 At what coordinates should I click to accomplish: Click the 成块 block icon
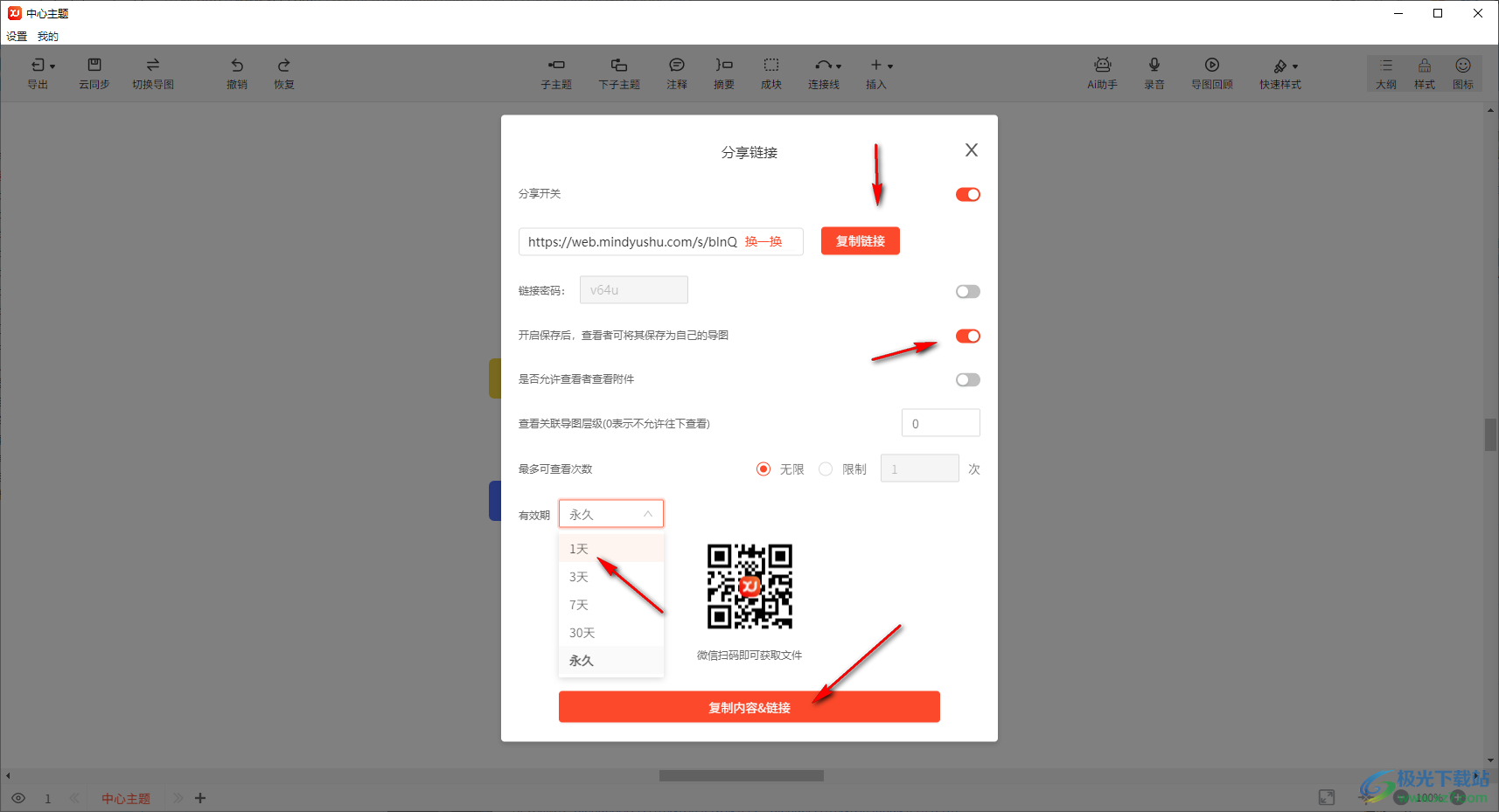tap(771, 65)
